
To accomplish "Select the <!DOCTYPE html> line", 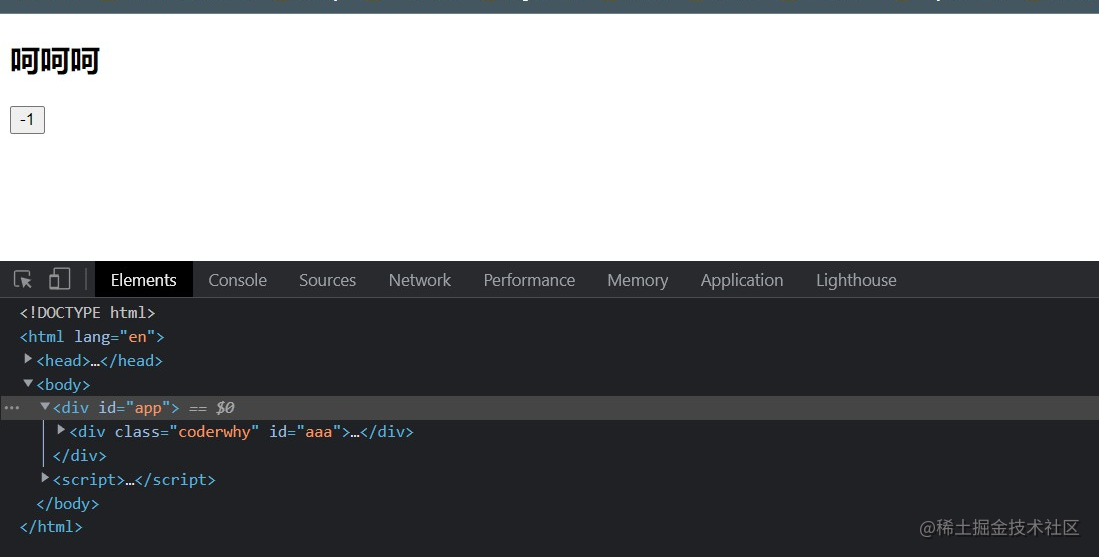I will coord(88,312).
